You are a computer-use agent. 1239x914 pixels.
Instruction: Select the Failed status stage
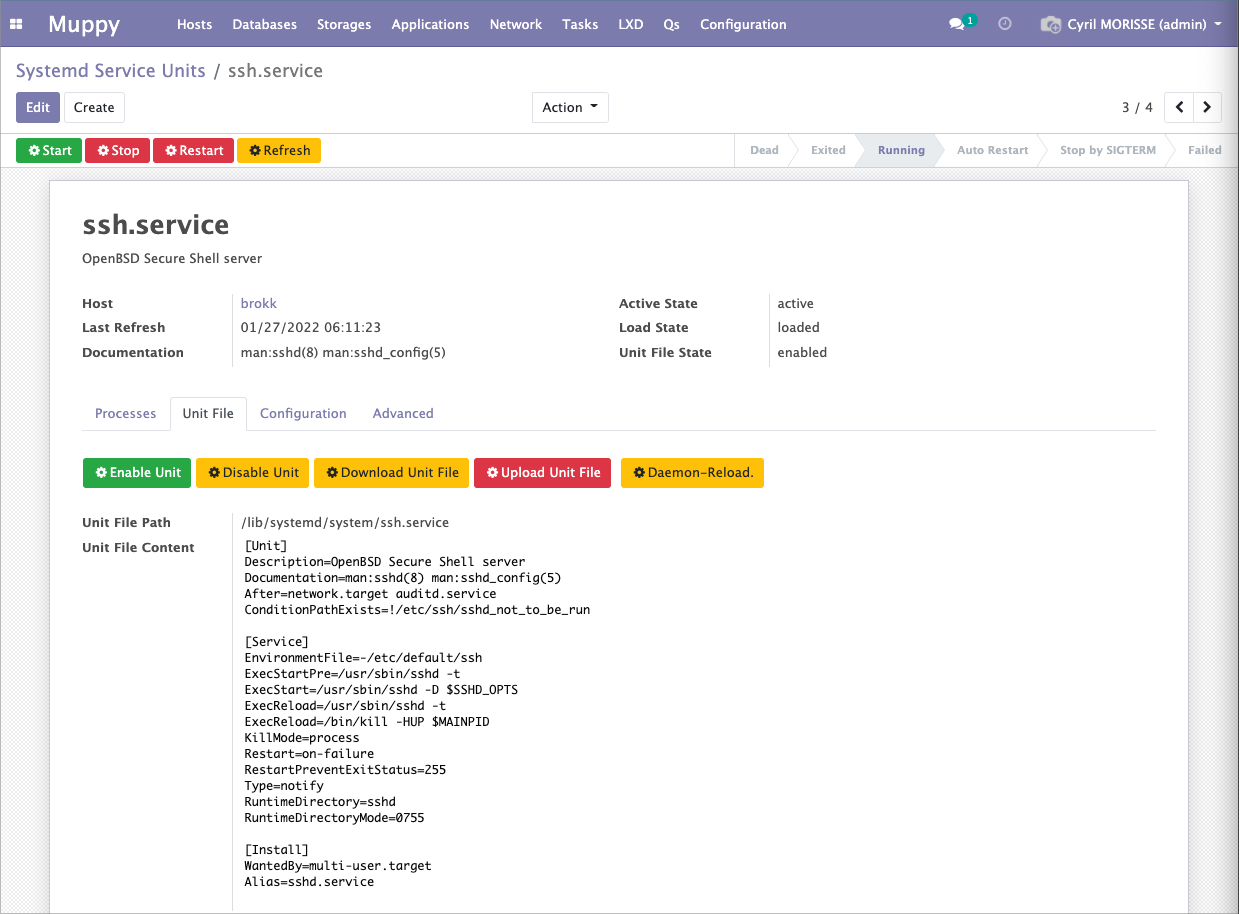1204,150
